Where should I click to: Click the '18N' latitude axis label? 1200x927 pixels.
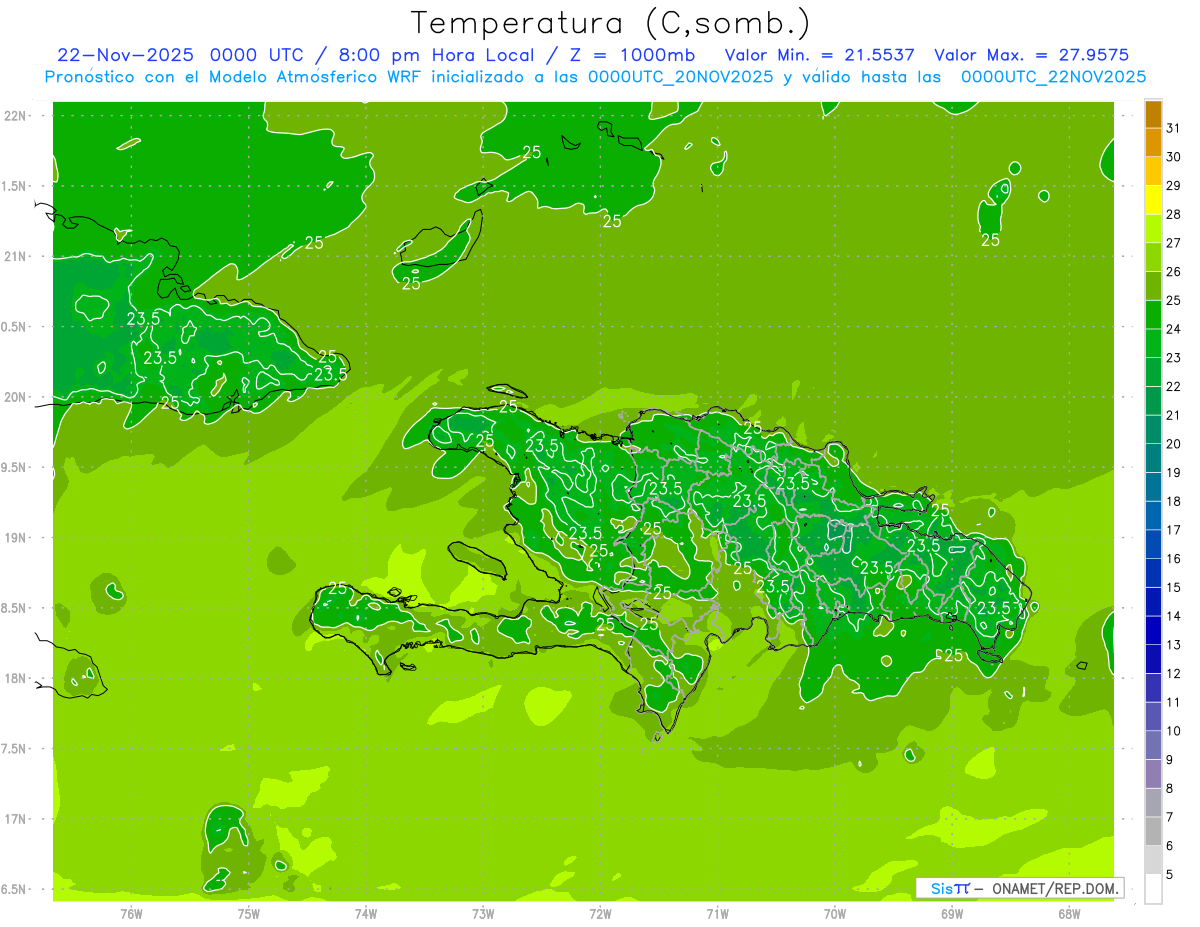(15, 678)
